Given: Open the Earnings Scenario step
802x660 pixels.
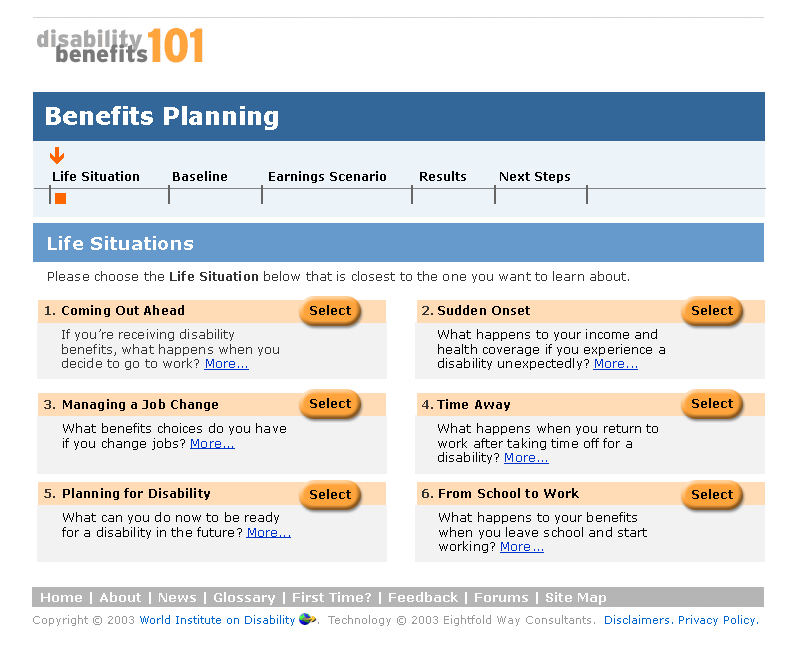Looking at the screenshot, I should click(327, 177).
